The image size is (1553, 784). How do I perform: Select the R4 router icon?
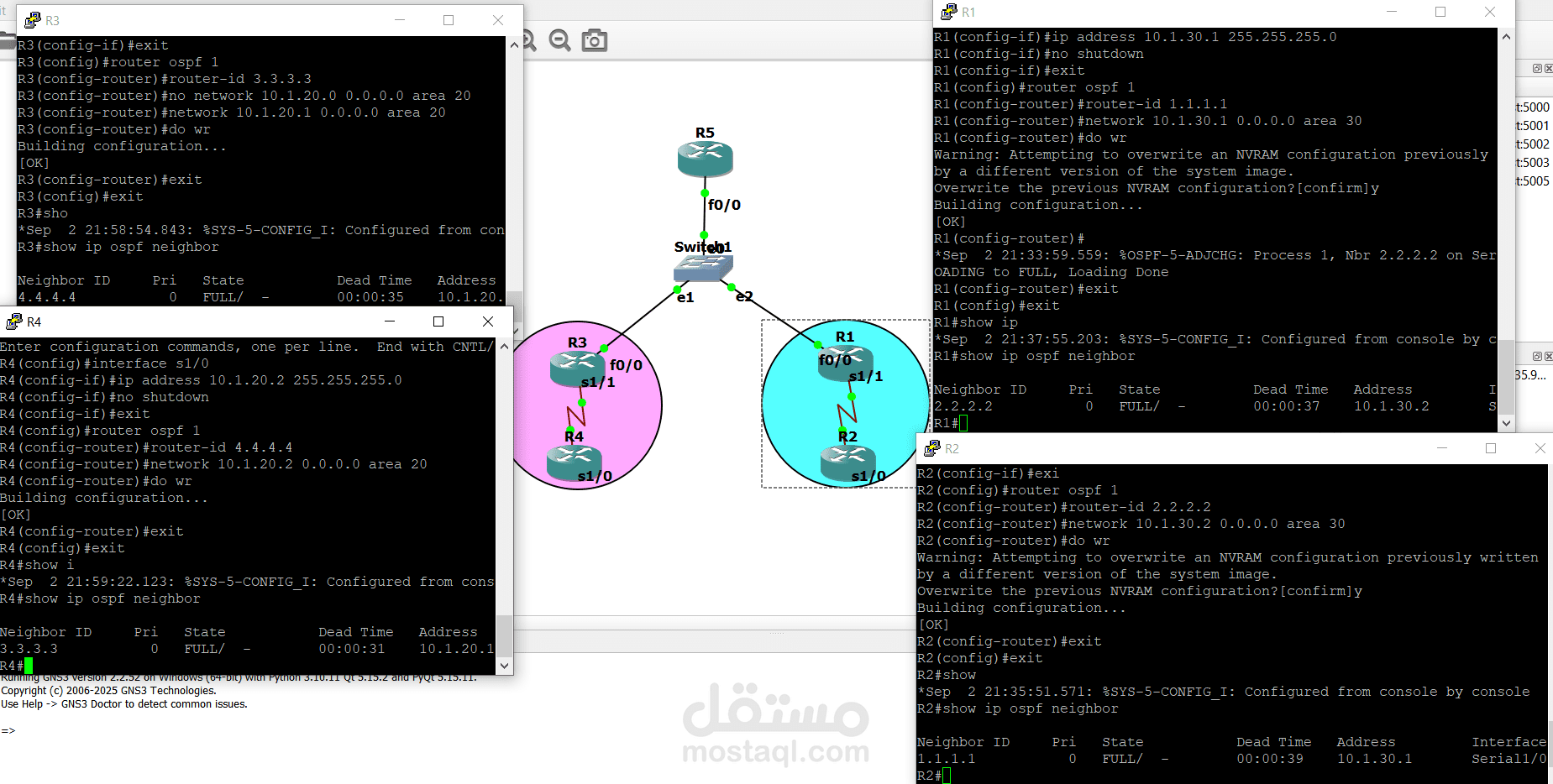coord(574,464)
